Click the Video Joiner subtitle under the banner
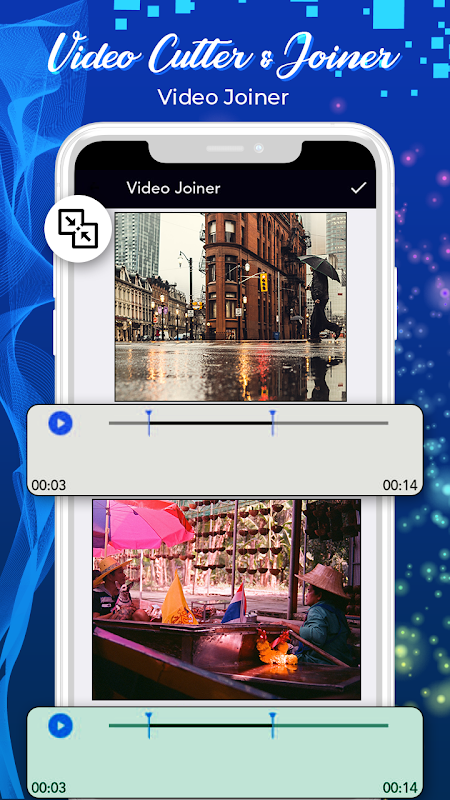 click(x=223, y=97)
